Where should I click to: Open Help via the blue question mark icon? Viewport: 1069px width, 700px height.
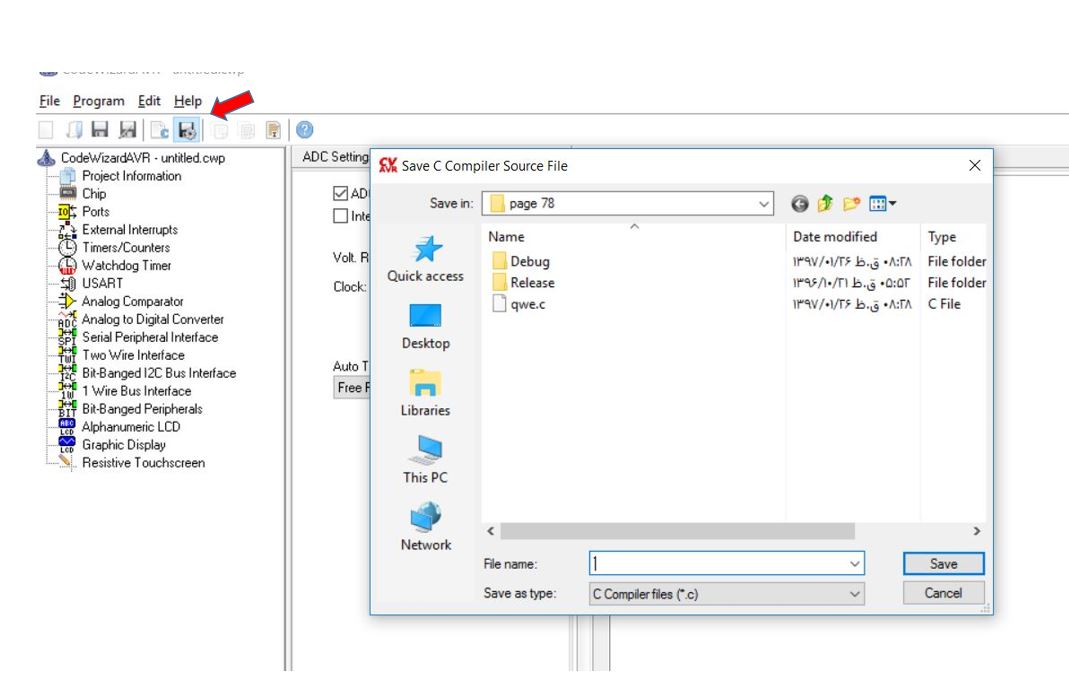pos(305,130)
